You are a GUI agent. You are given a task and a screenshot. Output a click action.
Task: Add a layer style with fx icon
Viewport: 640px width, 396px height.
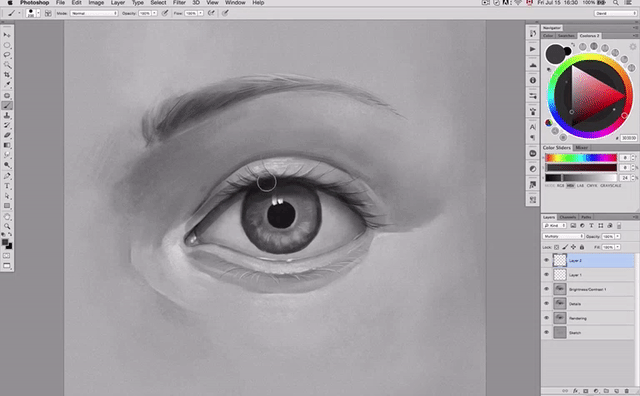(575, 391)
